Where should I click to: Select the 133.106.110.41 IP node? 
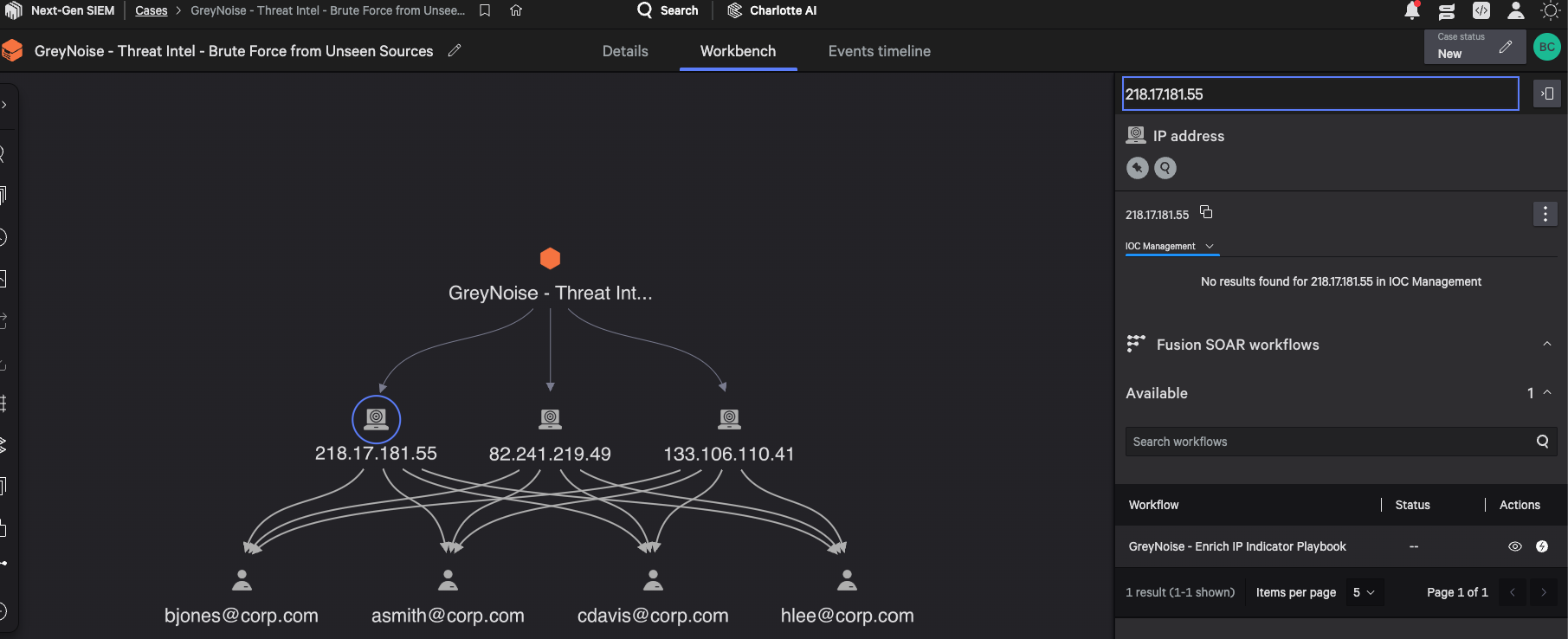729,420
